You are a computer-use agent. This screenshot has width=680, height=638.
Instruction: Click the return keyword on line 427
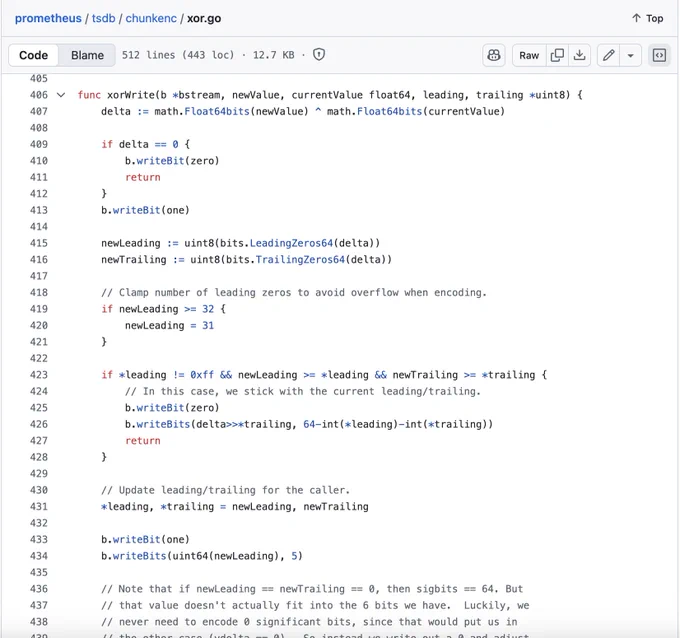coord(143,441)
